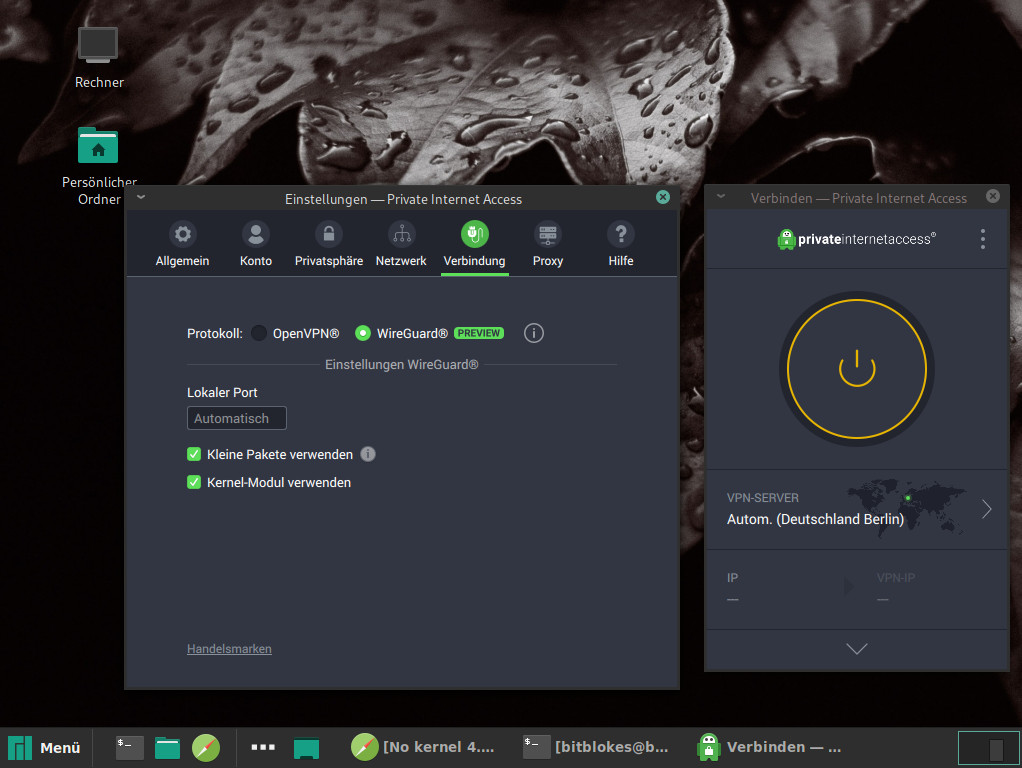Open the Konto settings tab
The image size is (1022, 768).
[256, 245]
